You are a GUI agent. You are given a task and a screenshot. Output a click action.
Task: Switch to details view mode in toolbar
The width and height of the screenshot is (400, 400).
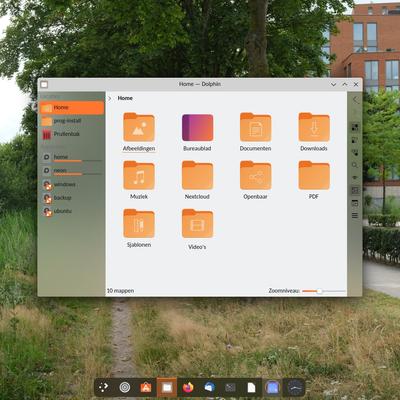[x=355, y=152]
